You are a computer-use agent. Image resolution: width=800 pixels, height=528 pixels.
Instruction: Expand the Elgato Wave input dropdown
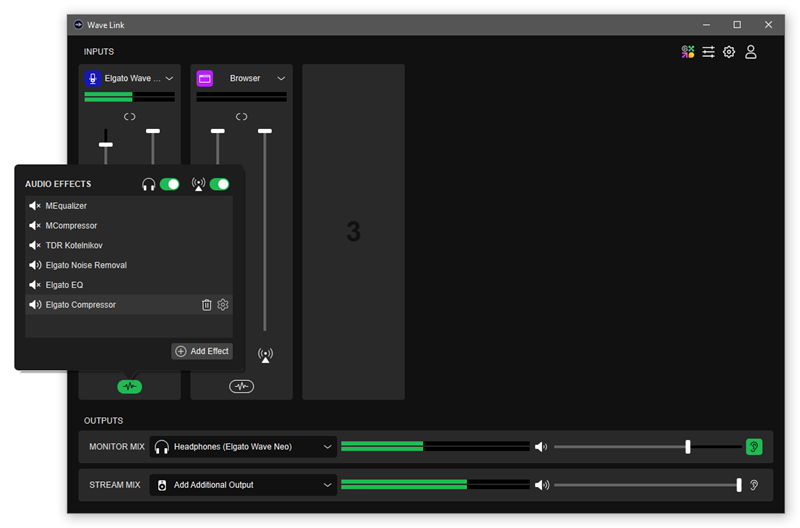pyautogui.click(x=169, y=79)
